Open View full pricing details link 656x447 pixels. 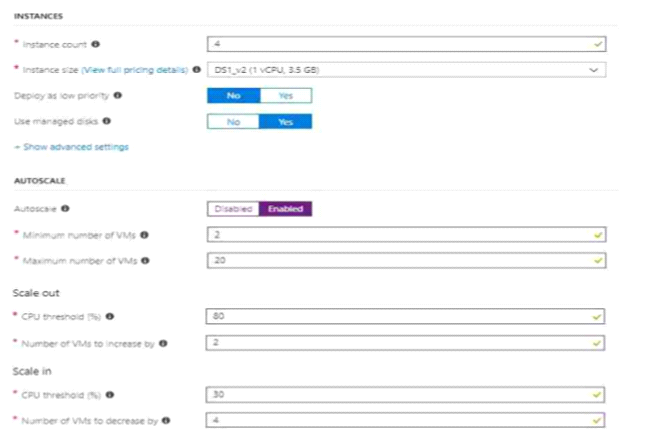click(x=135, y=70)
